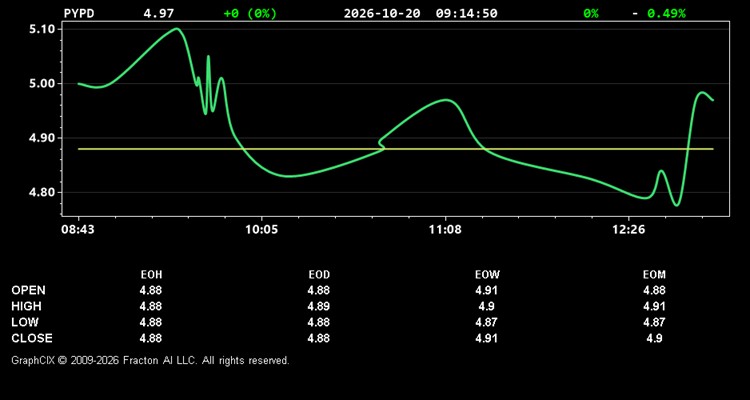Screen dimensions: 750x400
Task: Click the 0.49% value in header
Action: 666,13
